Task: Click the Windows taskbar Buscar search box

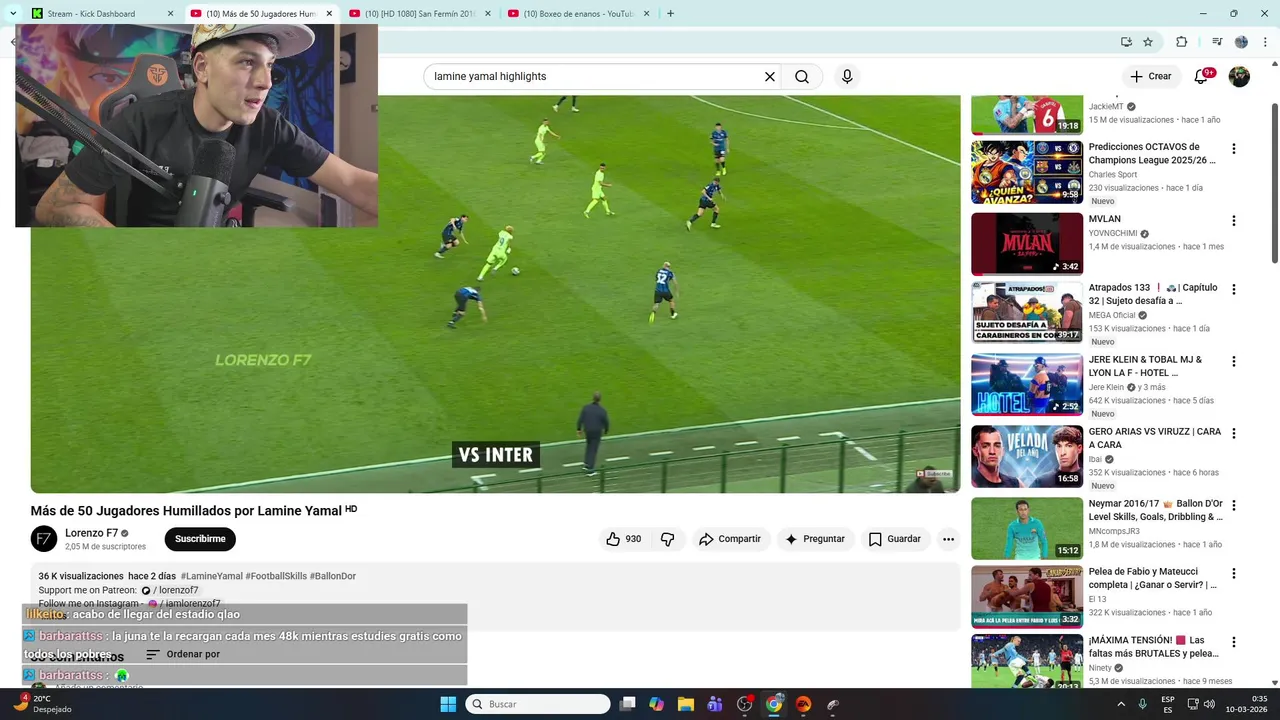Action: click(538, 704)
